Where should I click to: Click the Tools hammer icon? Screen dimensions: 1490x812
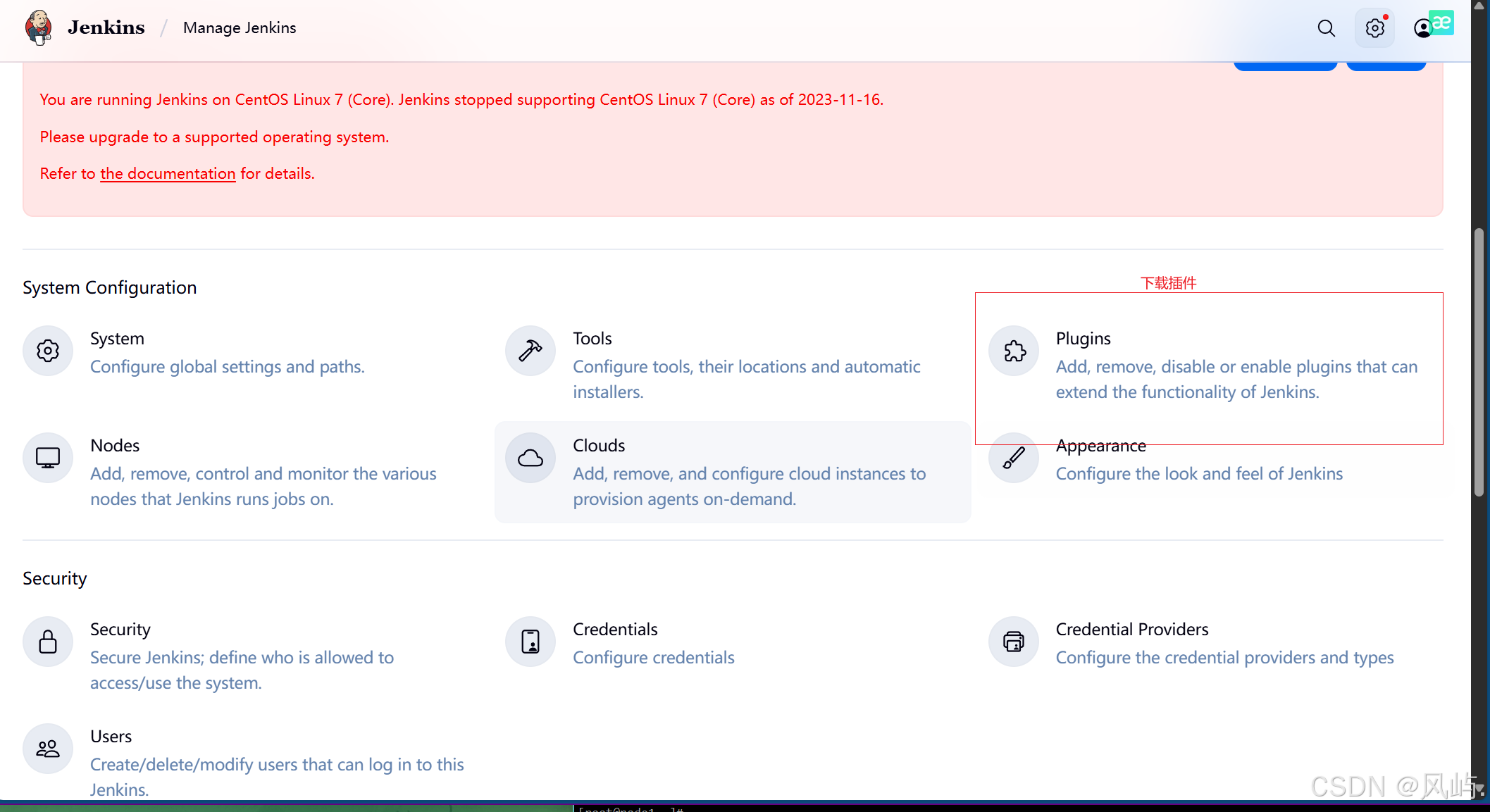click(530, 351)
